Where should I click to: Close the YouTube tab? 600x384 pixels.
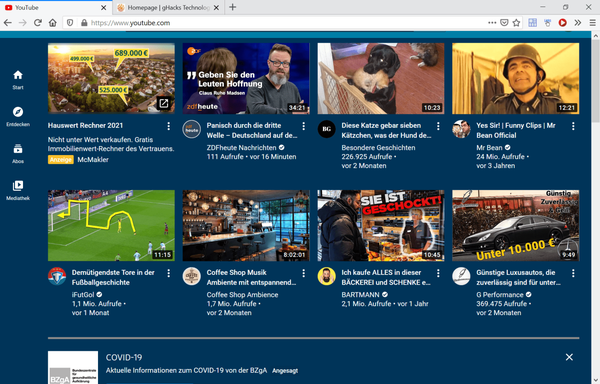pos(103,8)
